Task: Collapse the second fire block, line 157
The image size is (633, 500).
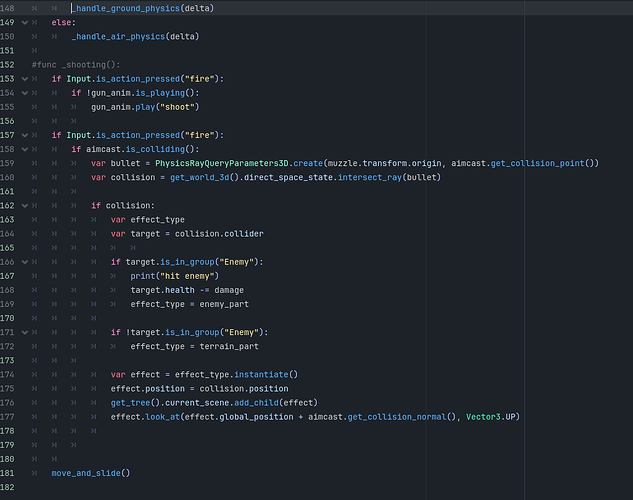Action: click(x=25, y=135)
